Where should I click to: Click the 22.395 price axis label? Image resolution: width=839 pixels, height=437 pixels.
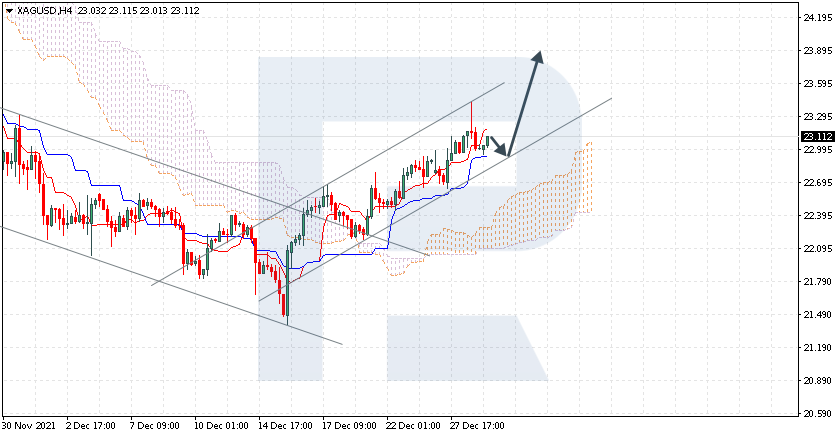[x=818, y=216]
